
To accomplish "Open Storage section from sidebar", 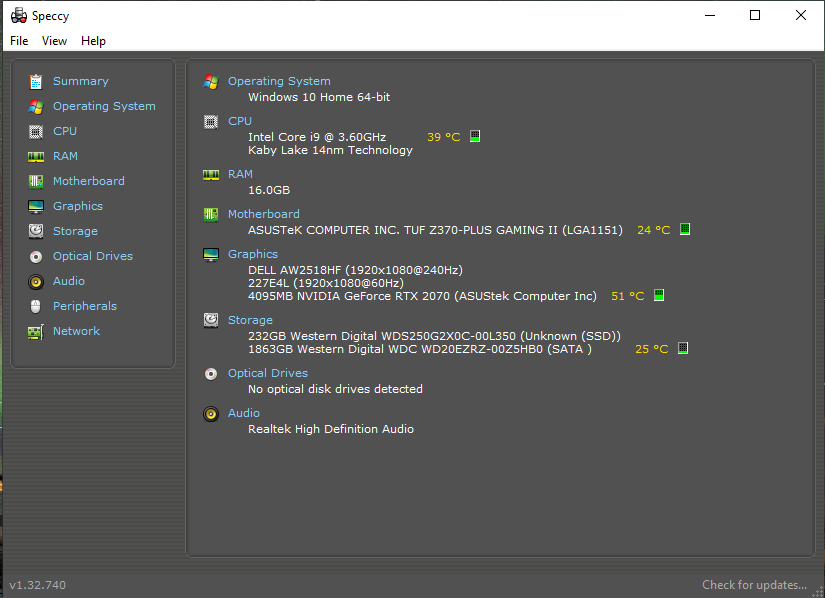I will coord(75,231).
